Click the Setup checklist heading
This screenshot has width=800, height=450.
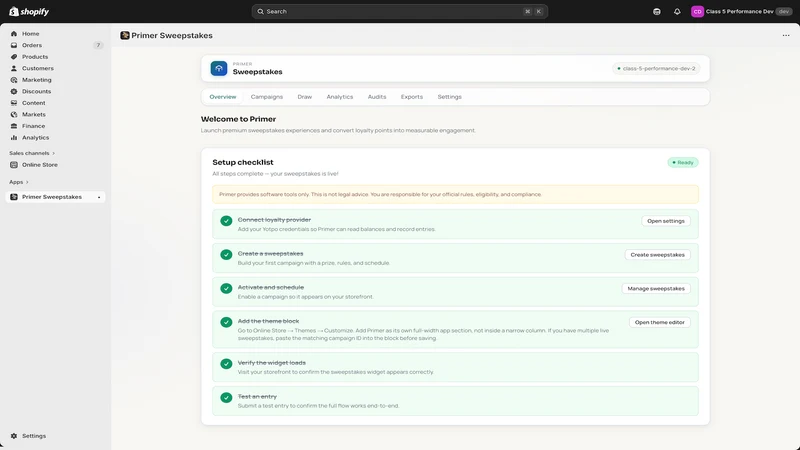(243, 162)
